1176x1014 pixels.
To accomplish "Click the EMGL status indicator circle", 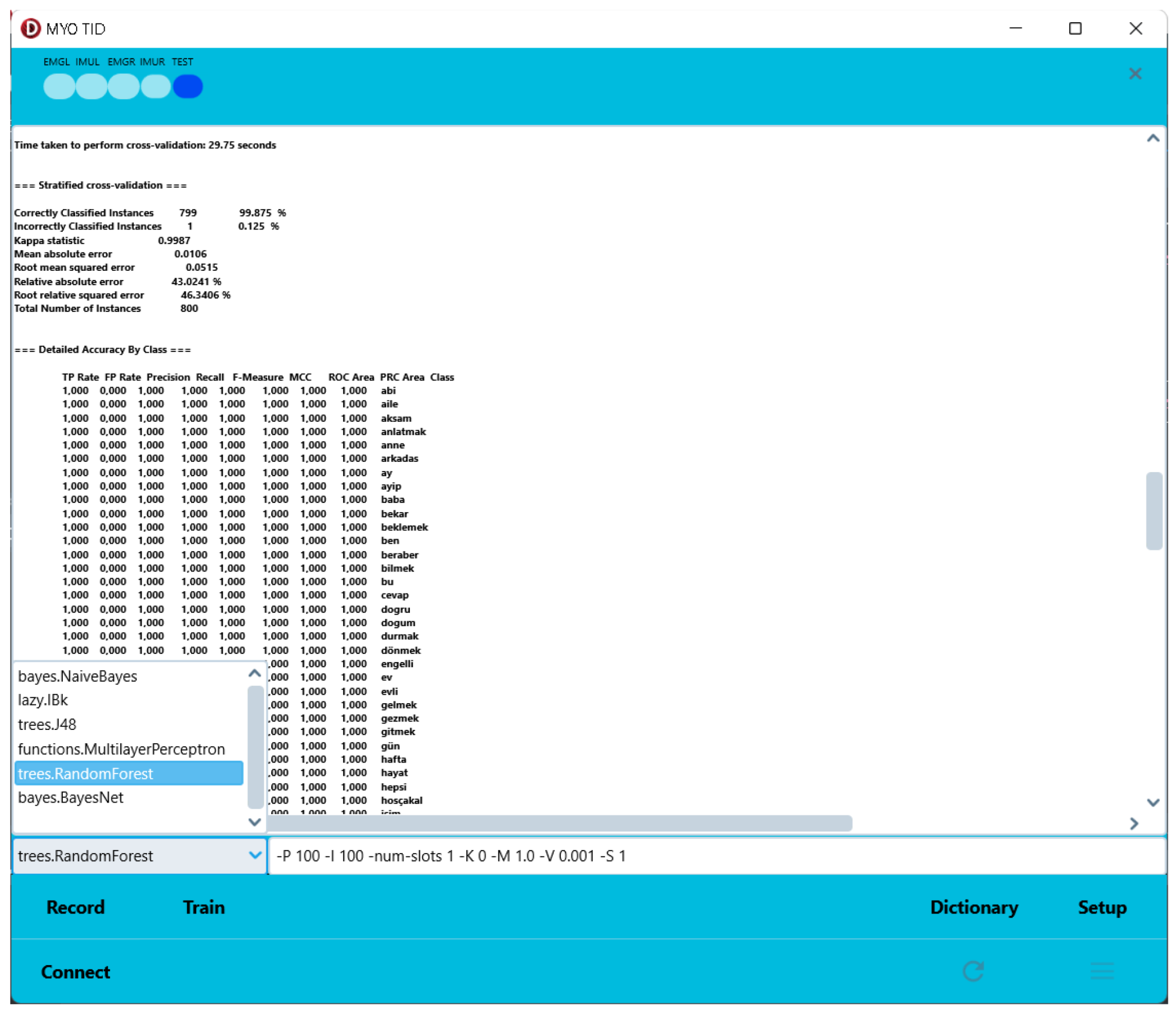I will (59, 87).
